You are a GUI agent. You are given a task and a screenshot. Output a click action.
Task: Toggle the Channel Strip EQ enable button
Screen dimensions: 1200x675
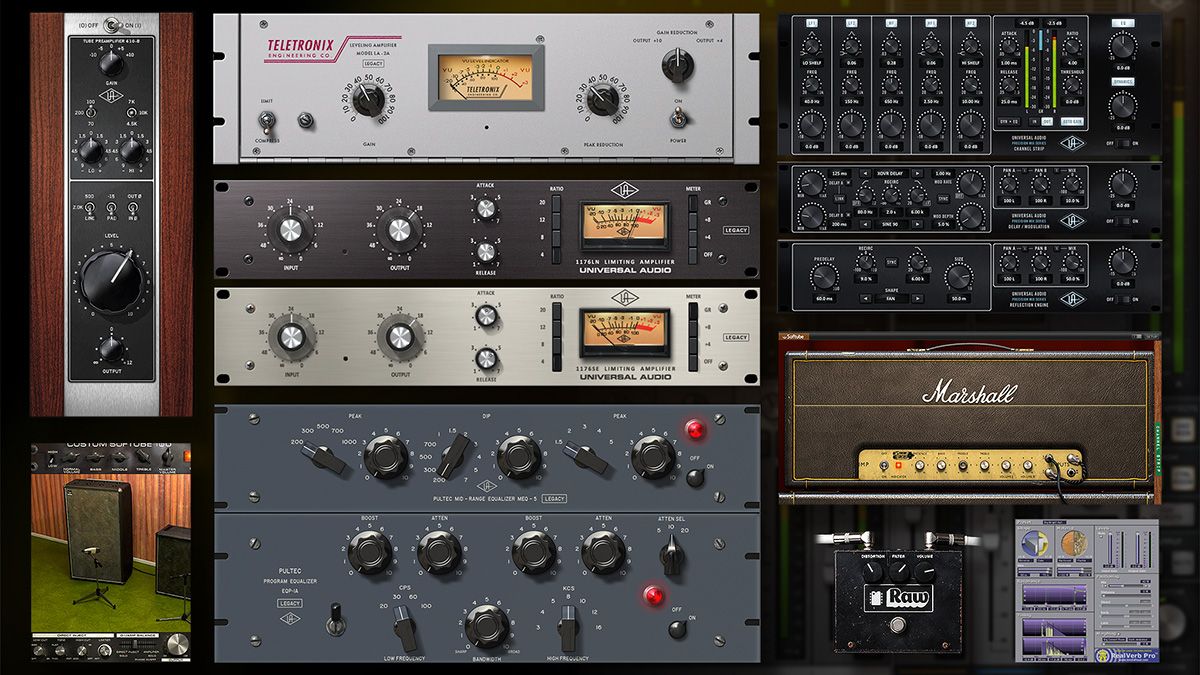coord(1121,22)
